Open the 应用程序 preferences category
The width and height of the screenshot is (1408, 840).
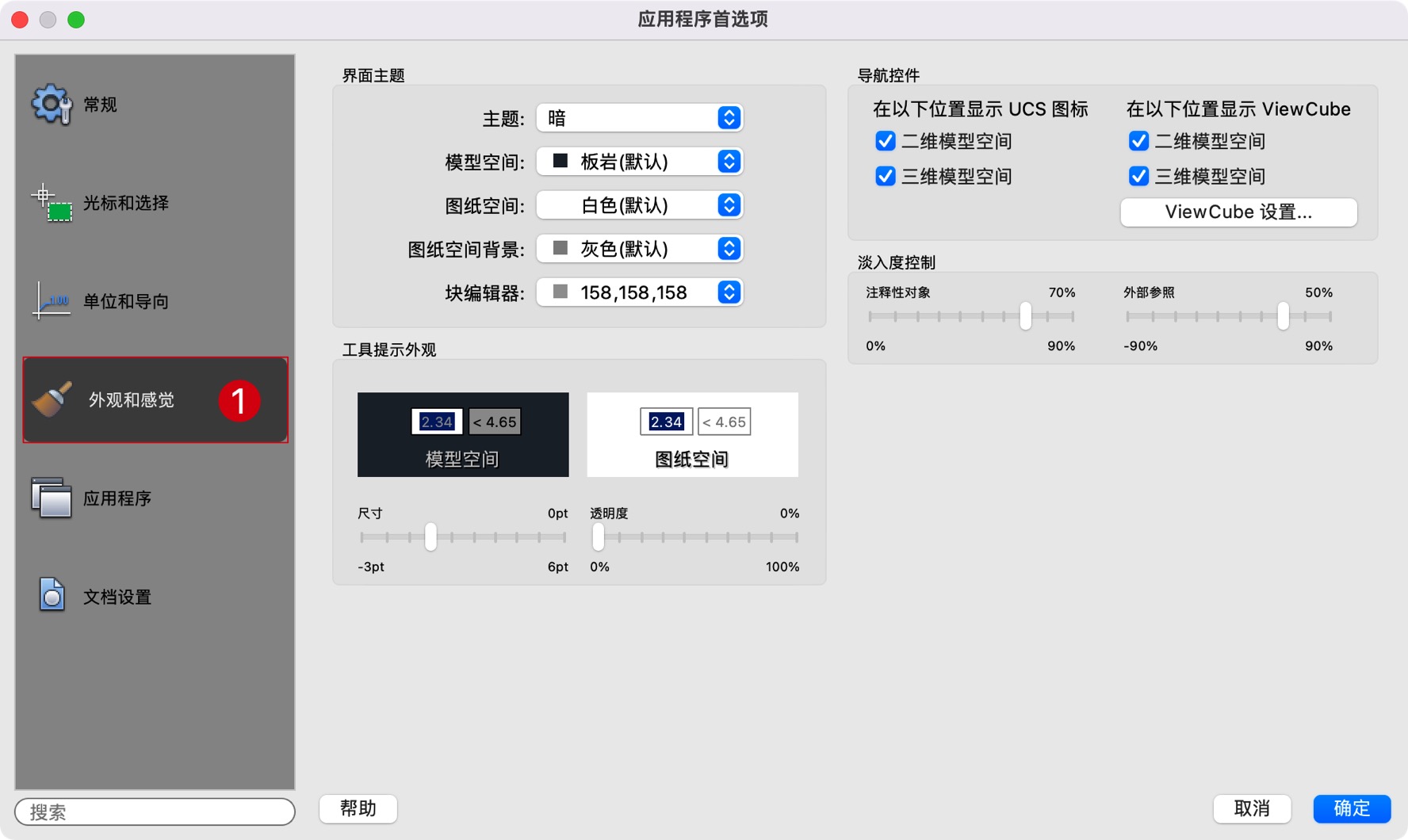tap(51, 498)
